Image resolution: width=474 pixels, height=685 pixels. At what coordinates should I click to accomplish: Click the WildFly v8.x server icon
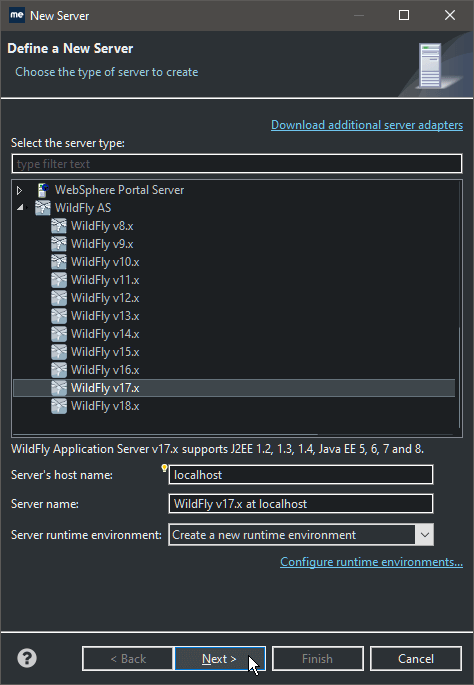pos(59,226)
